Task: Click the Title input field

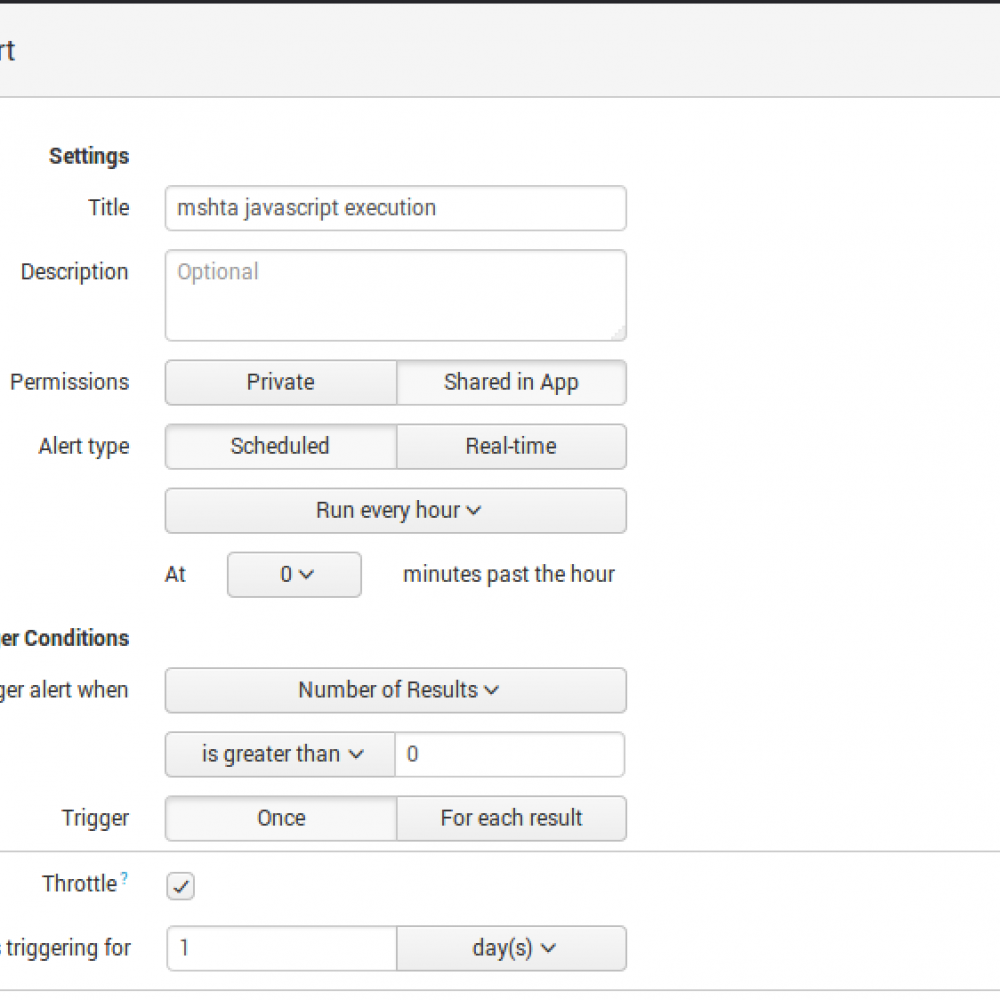Action: [x=396, y=208]
